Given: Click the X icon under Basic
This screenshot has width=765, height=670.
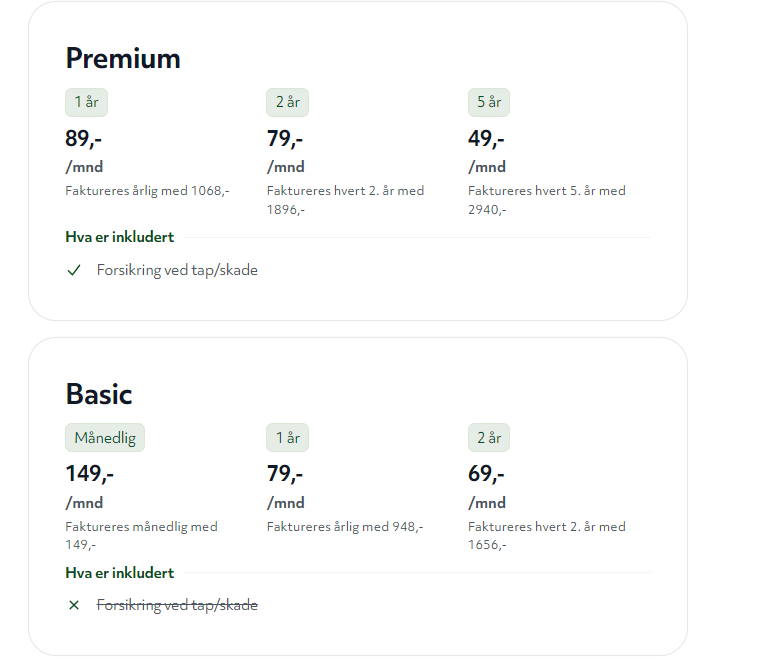Looking at the screenshot, I should pos(74,605).
